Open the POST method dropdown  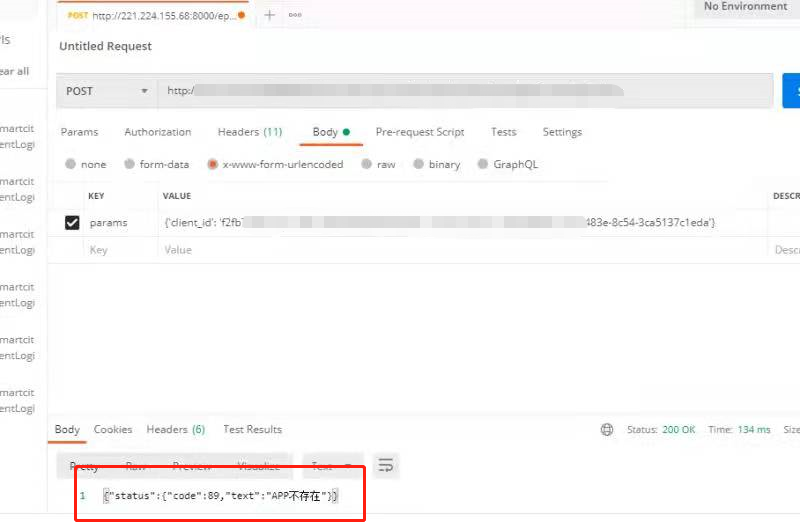[106, 91]
